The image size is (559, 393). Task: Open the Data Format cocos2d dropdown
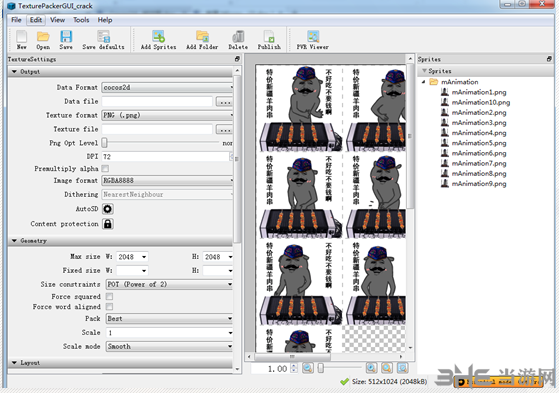pyautogui.click(x=167, y=87)
